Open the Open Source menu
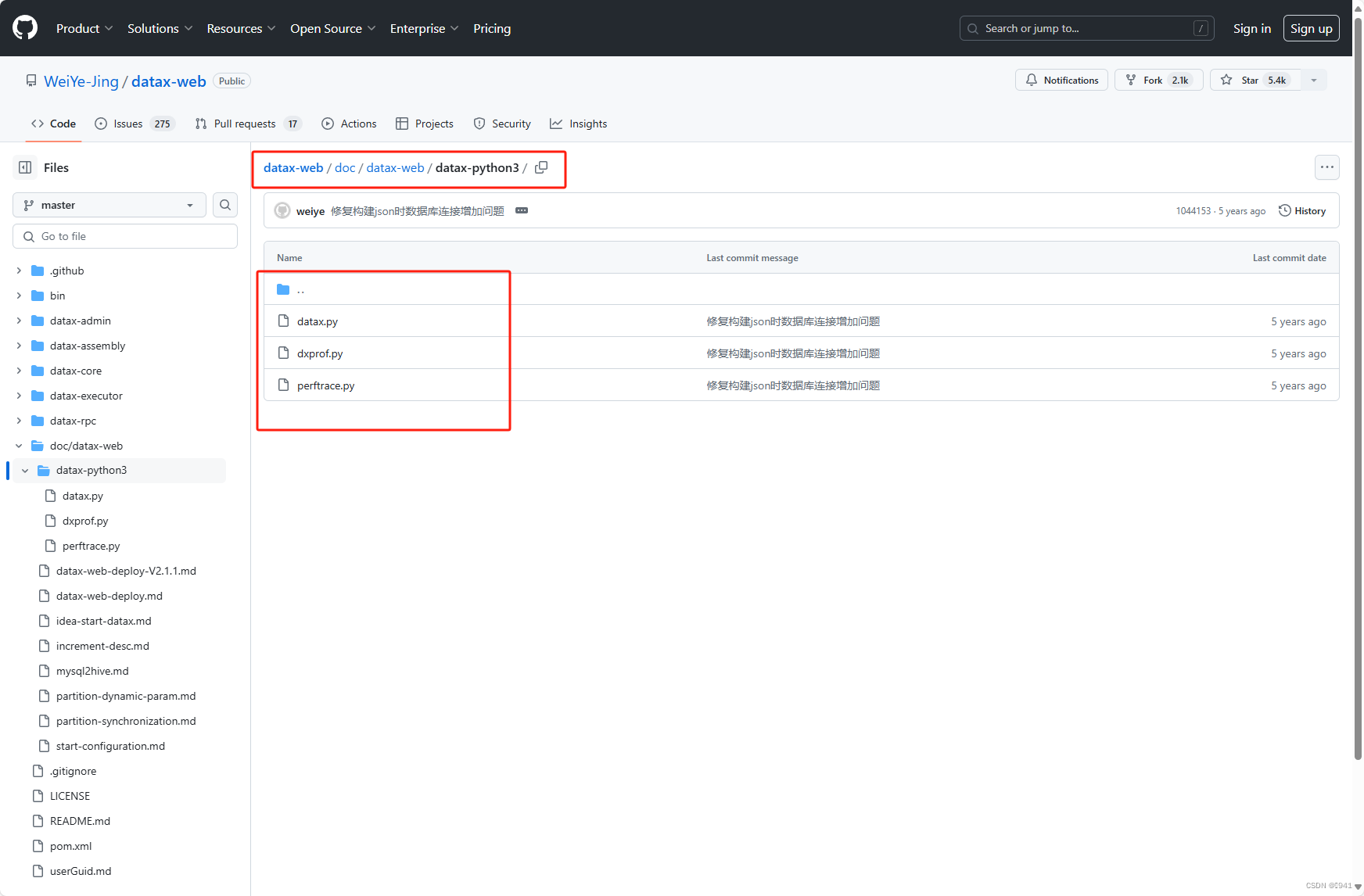 pos(332,28)
